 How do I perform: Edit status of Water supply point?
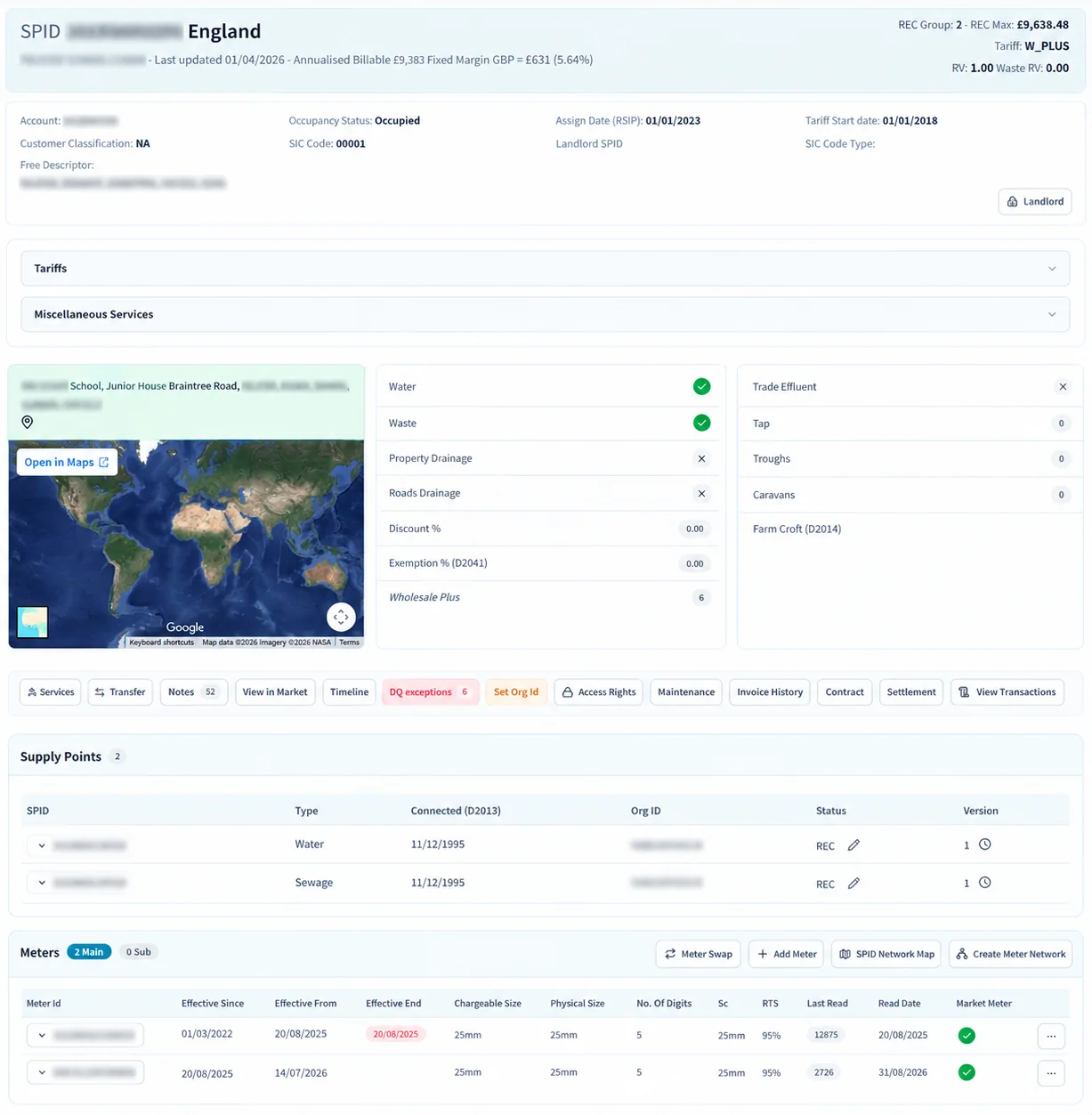(x=853, y=845)
